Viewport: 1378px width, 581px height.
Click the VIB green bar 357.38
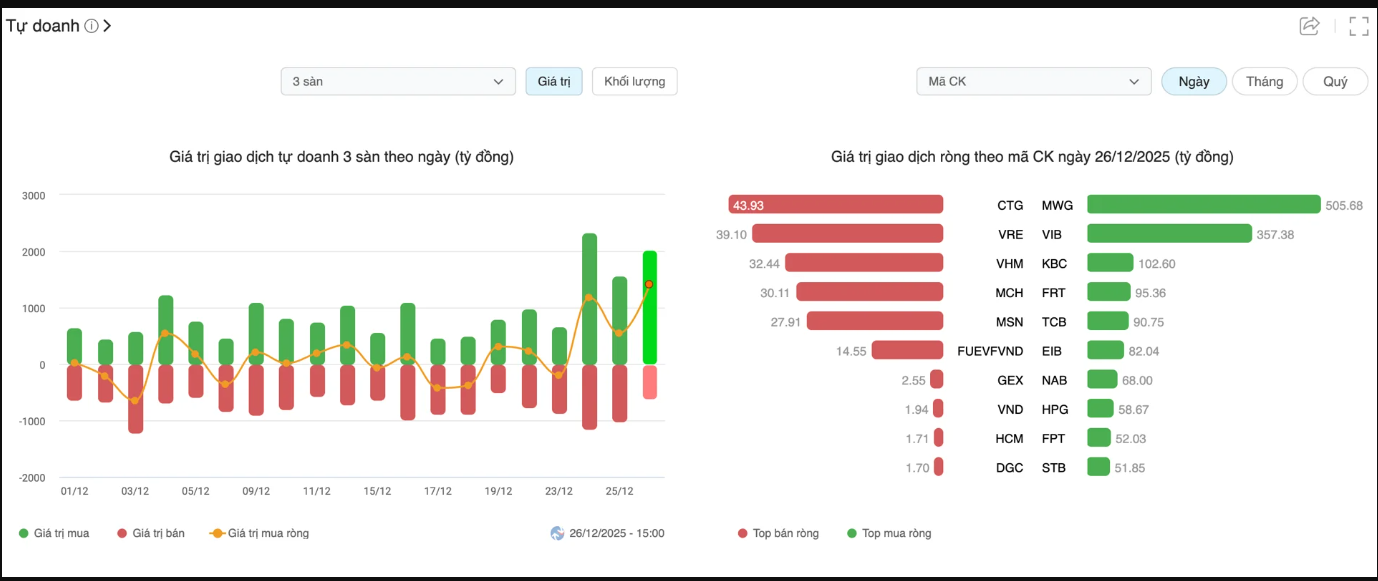point(1169,233)
